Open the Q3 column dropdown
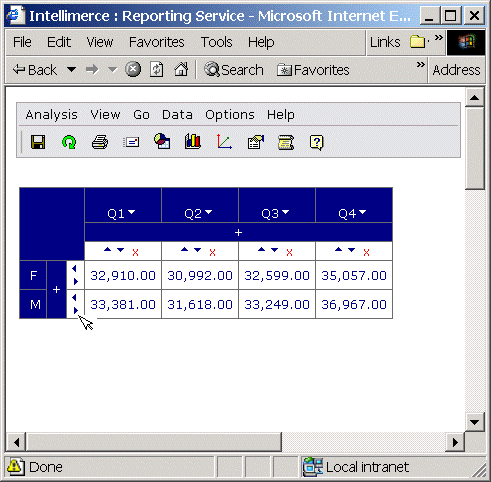Image resolution: width=491 pixels, height=482 pixels. click(285, 212)
